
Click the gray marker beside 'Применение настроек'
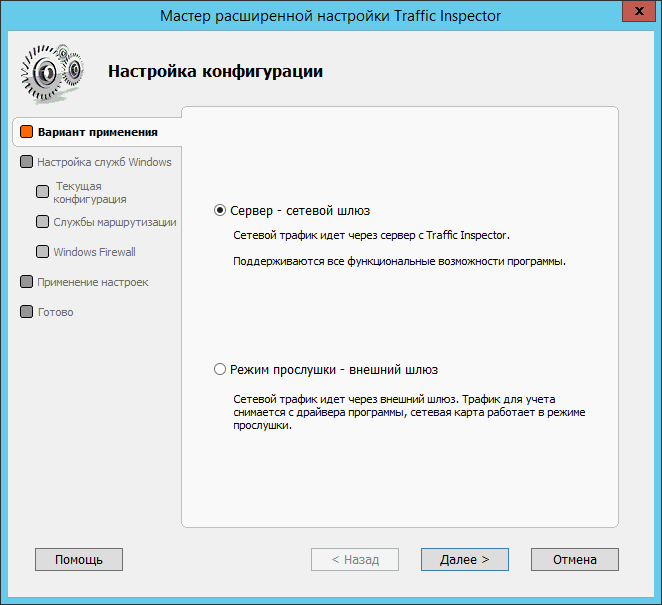point(27,282)
